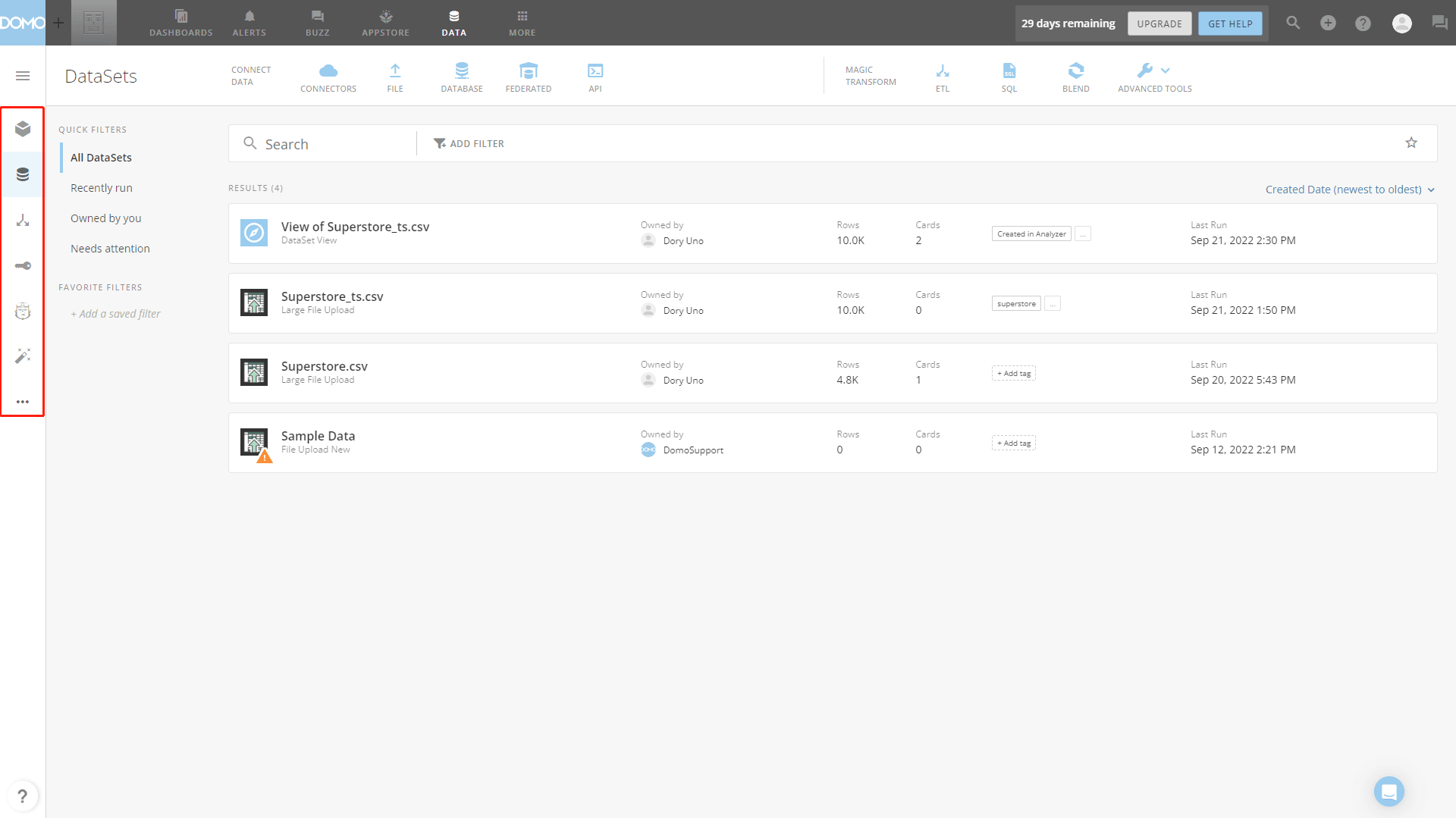The image size is (1456, 818).
Task: Open the Buzz tab
Action: (x=318, y=23)
